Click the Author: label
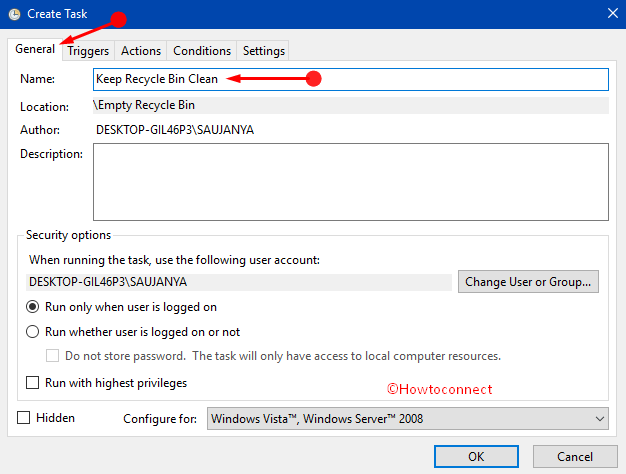The image size is (626, 474). pyautogui.click(x=40, y=130)
